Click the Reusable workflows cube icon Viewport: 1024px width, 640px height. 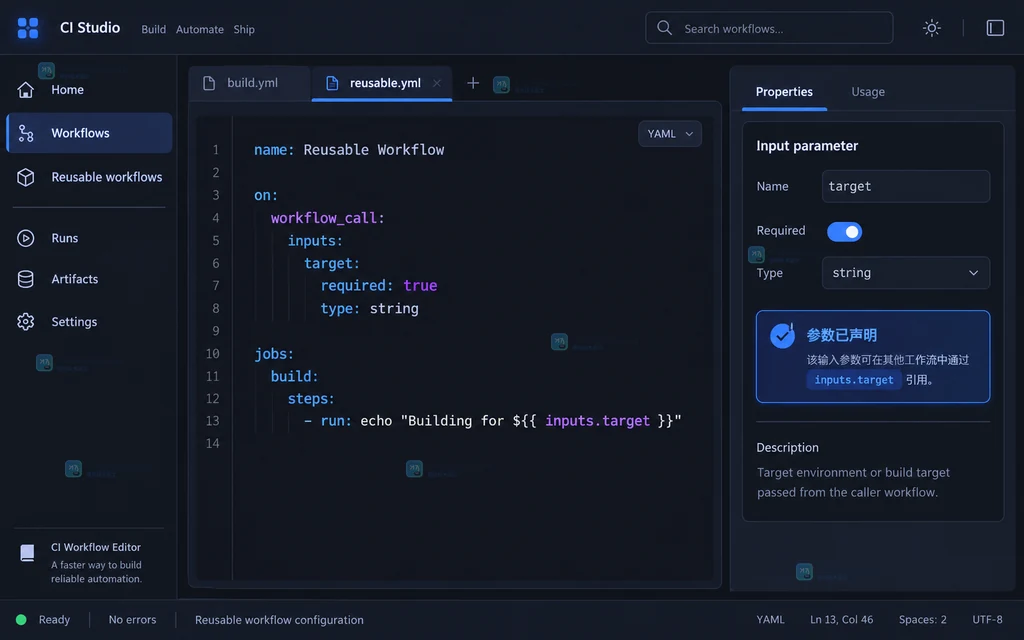tap(25, 177)
